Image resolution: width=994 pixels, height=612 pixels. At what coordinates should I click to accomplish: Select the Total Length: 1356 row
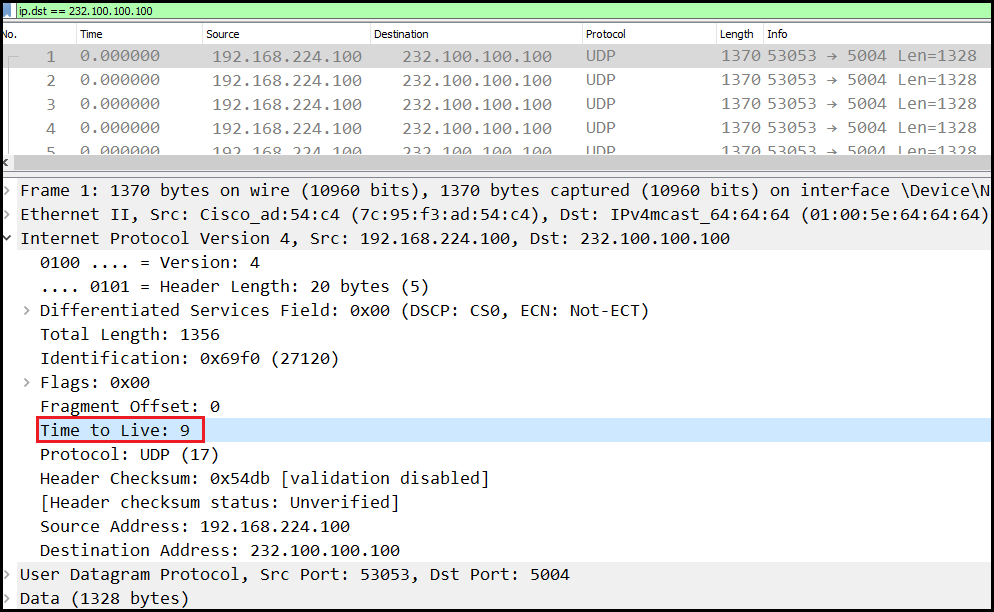pos(129,335)
